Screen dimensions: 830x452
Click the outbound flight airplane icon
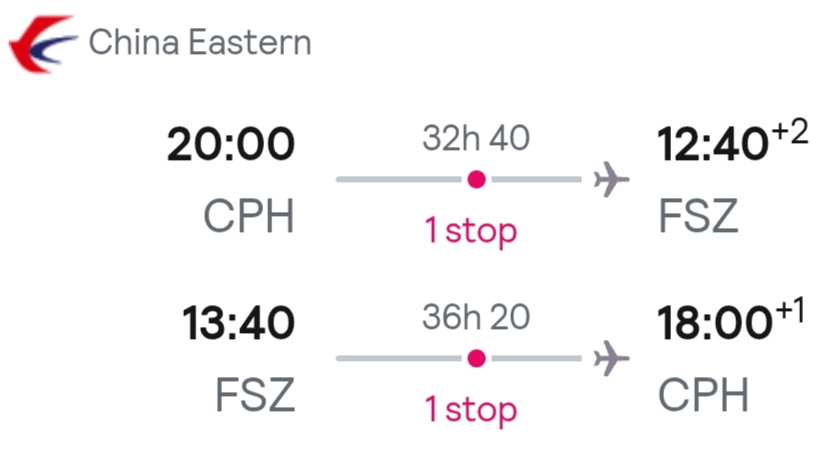coord(611,179)
